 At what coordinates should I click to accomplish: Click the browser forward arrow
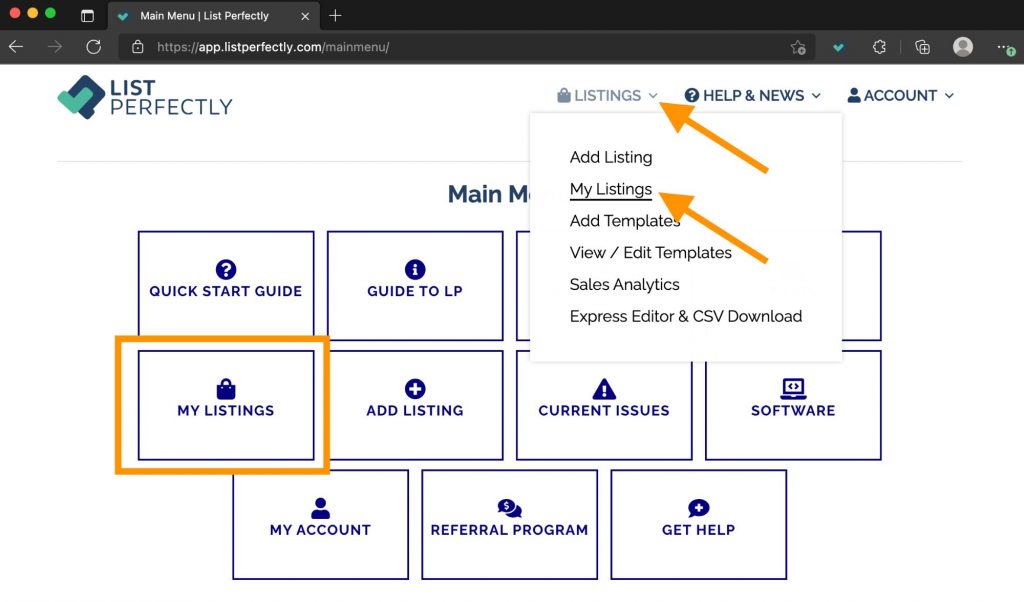pyautogui.click(x=55, y=47)
